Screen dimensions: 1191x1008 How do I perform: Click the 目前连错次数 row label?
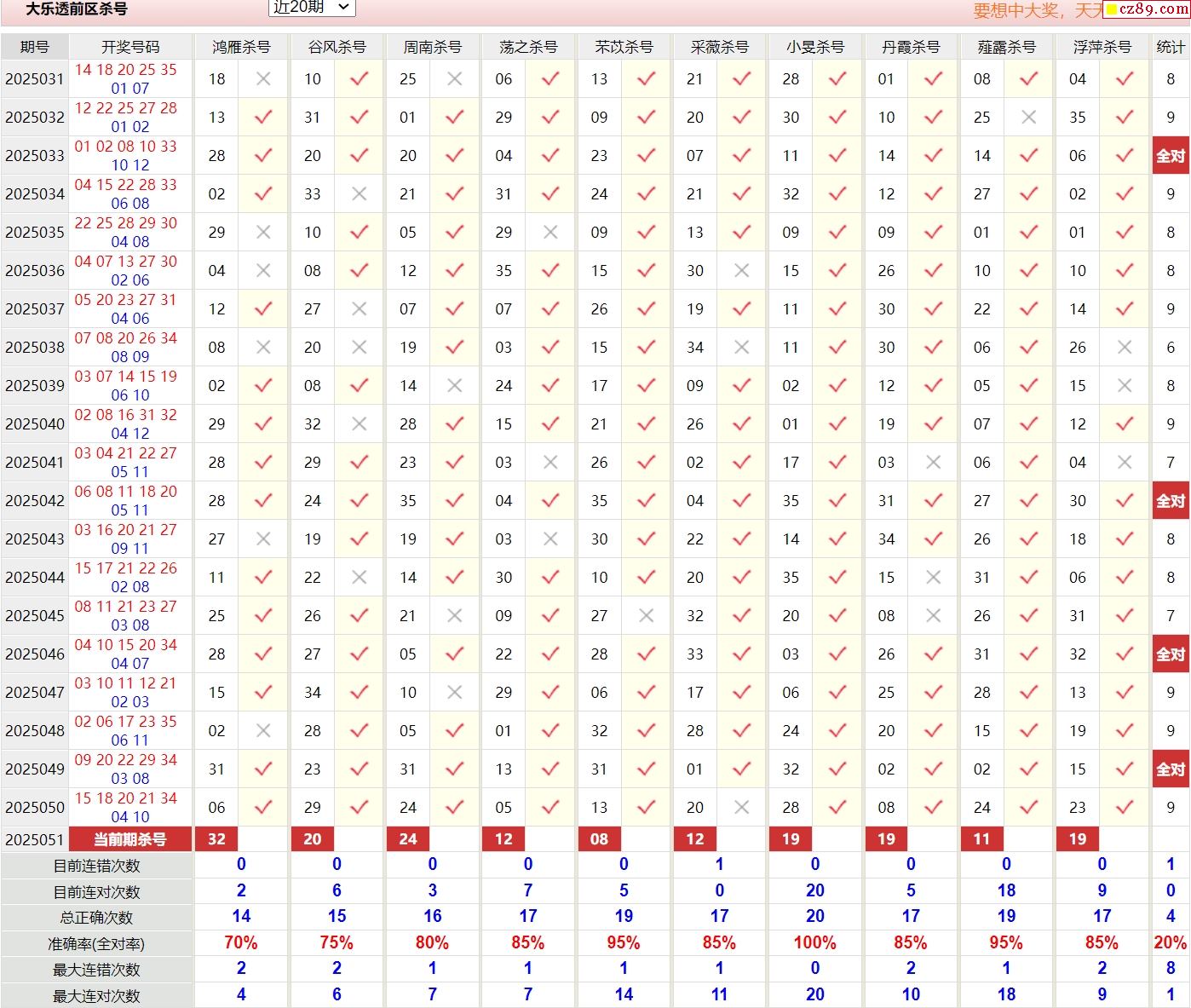pyautogui.click(x=96, y=866)
